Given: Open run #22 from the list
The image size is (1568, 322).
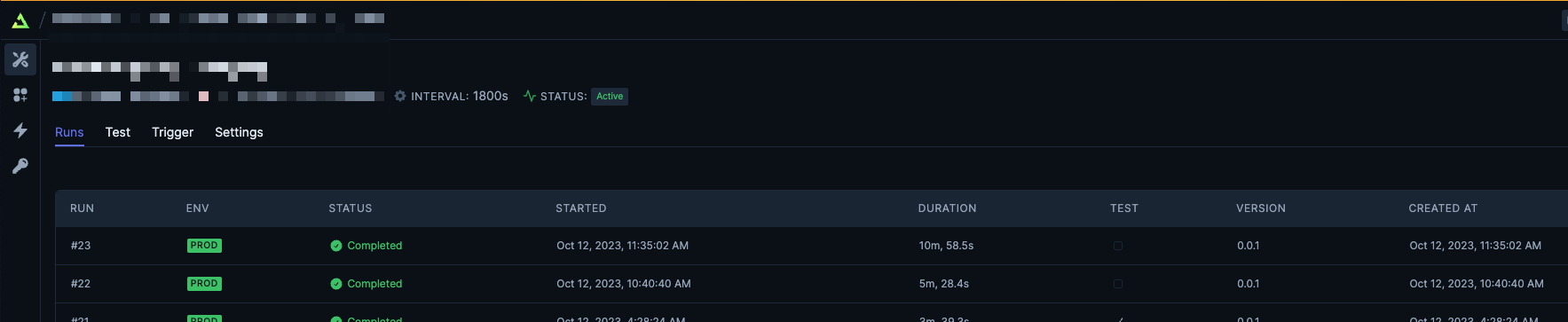Looking at the screenshot, I should (x=811, y=284).
